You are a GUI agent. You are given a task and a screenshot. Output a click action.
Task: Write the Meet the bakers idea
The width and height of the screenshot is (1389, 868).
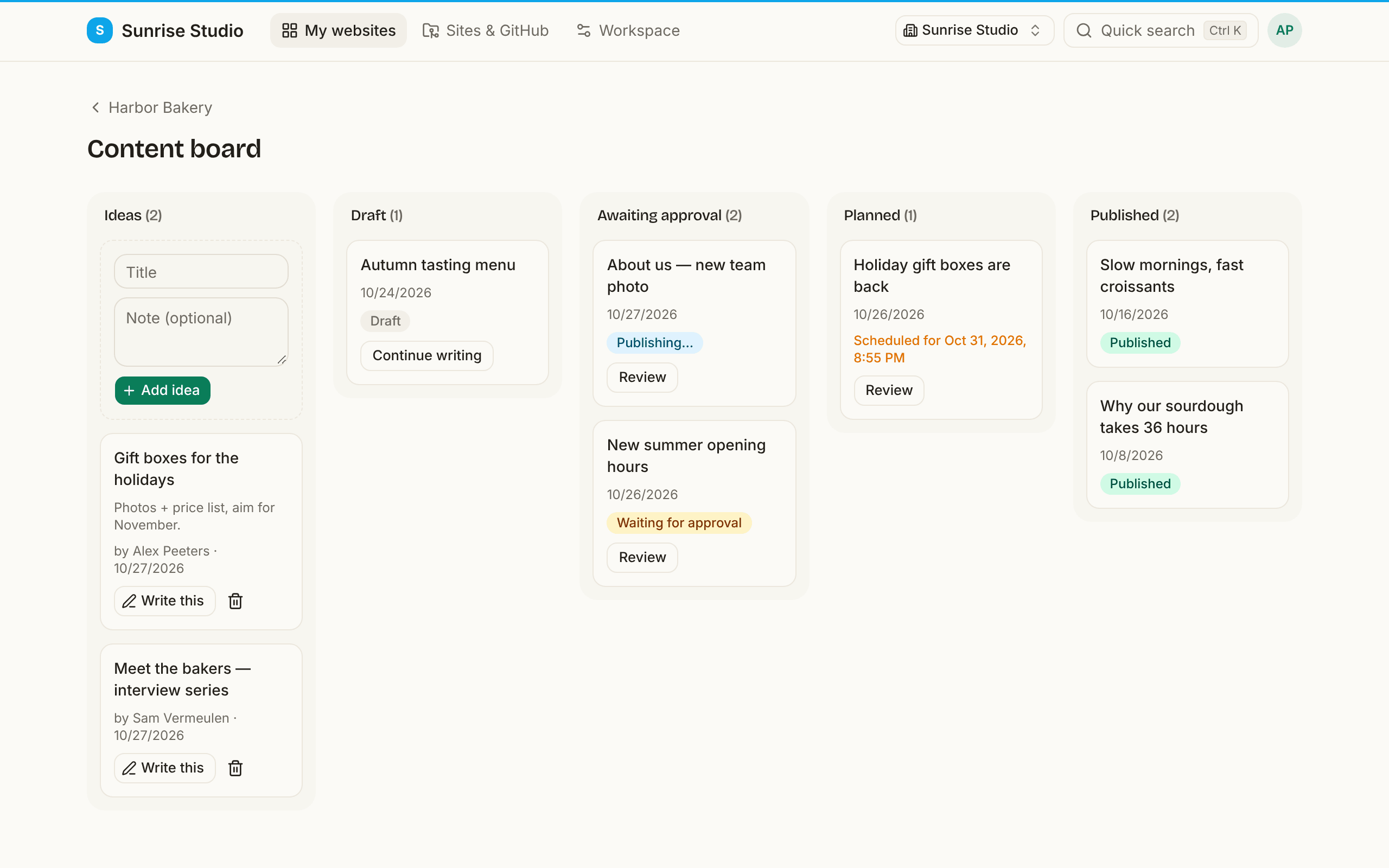[x=164, y=768]
